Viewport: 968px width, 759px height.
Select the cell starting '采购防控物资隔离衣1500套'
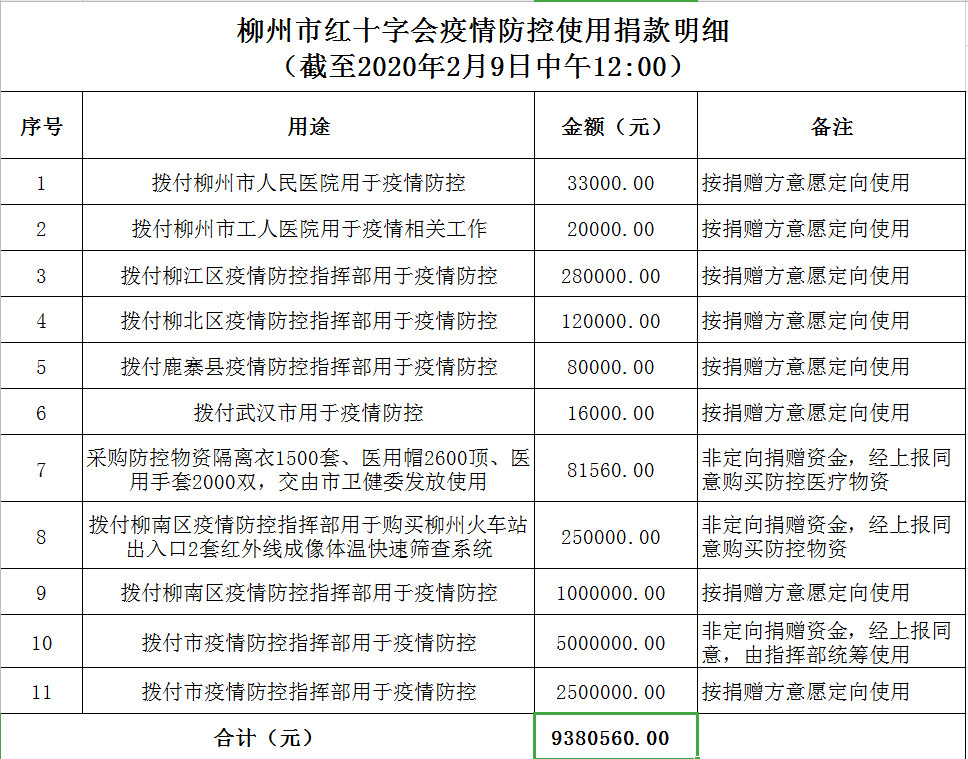309,469
